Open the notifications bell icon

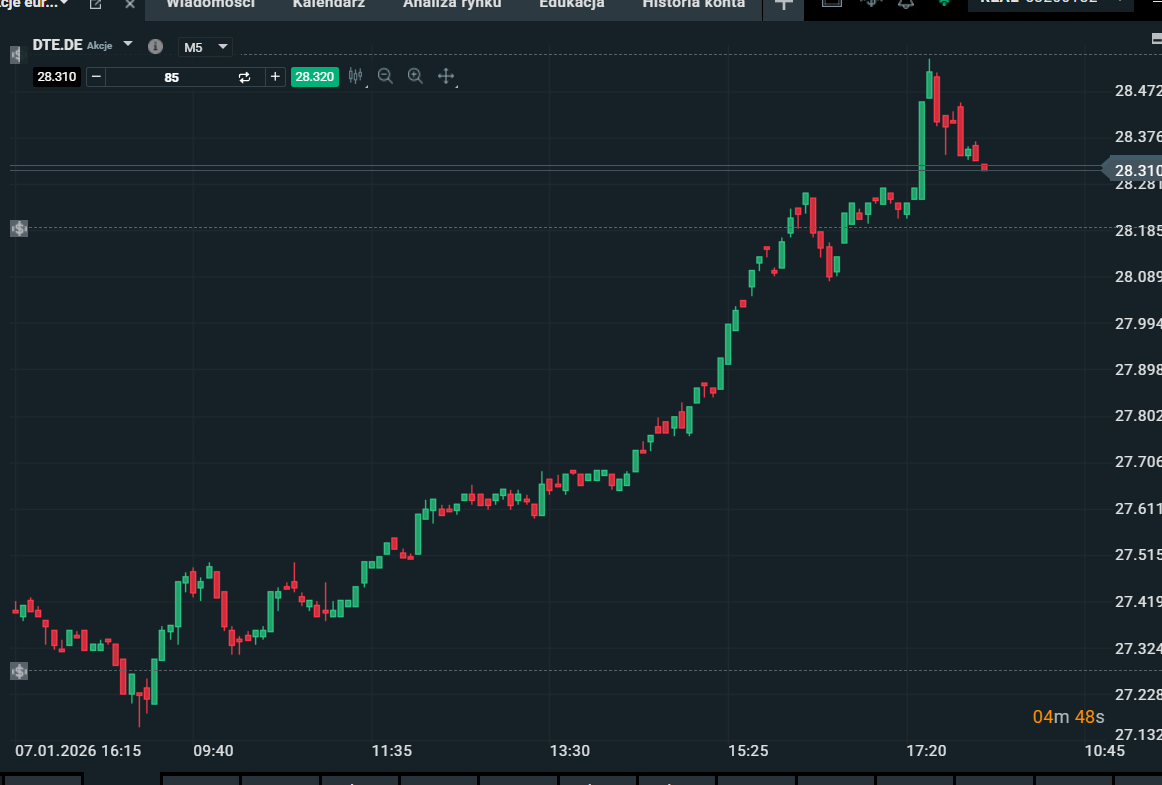click(x=905, y=3)
